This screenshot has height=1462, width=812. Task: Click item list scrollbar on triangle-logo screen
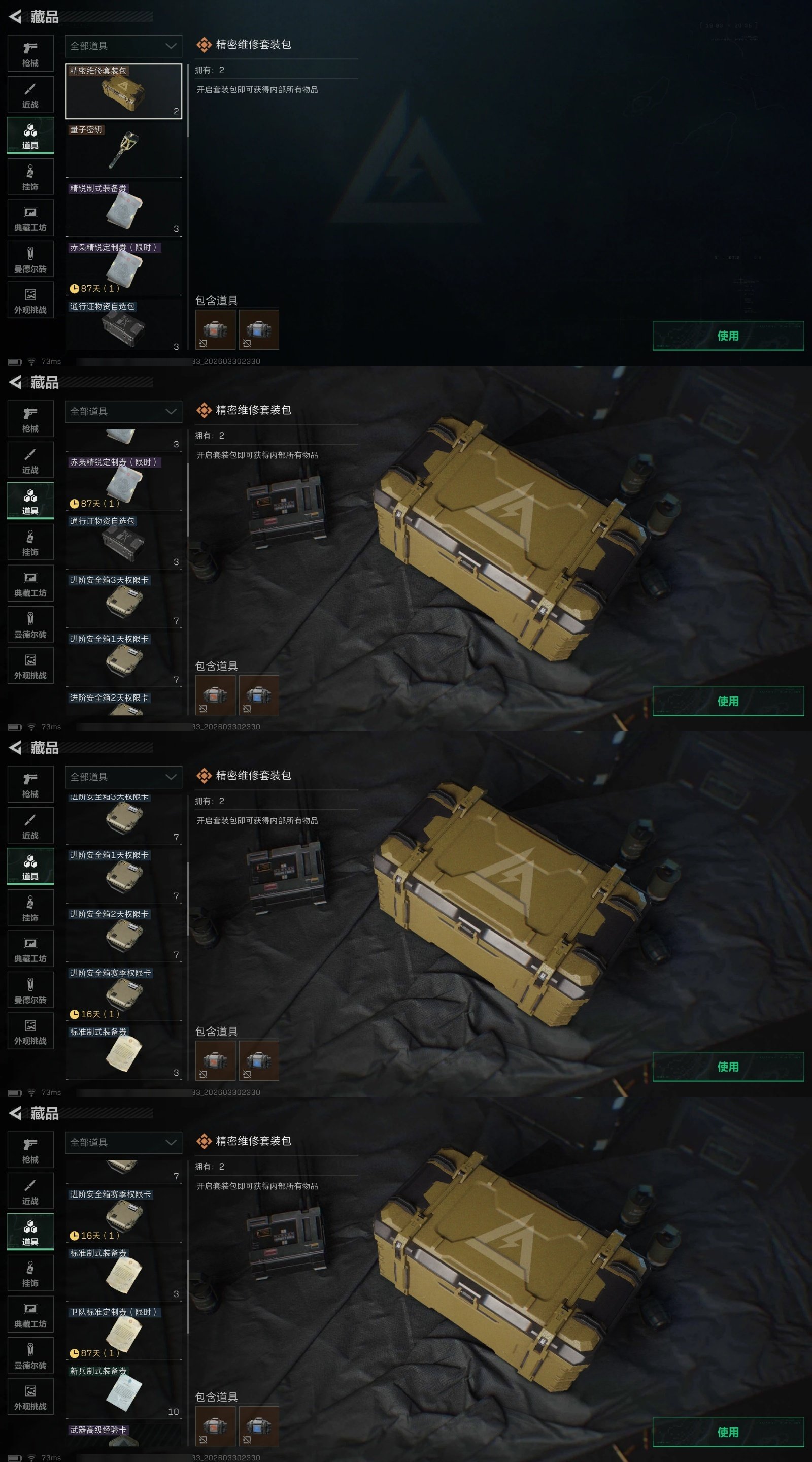click(x=187, y=101)
